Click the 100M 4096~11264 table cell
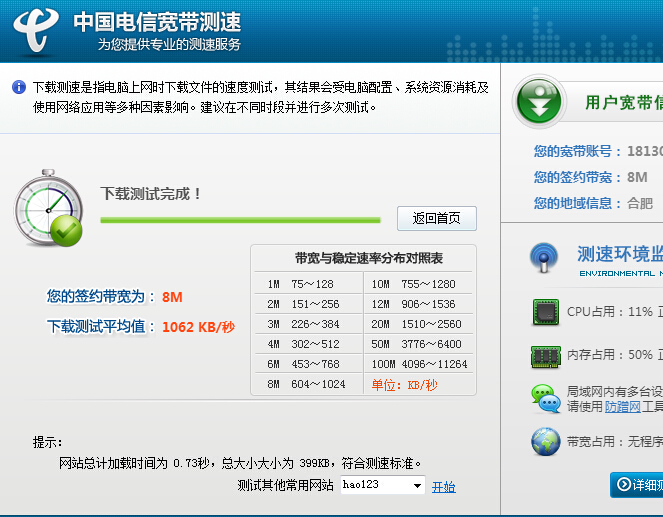Screen dimensions: 663x517 (418, 364)
